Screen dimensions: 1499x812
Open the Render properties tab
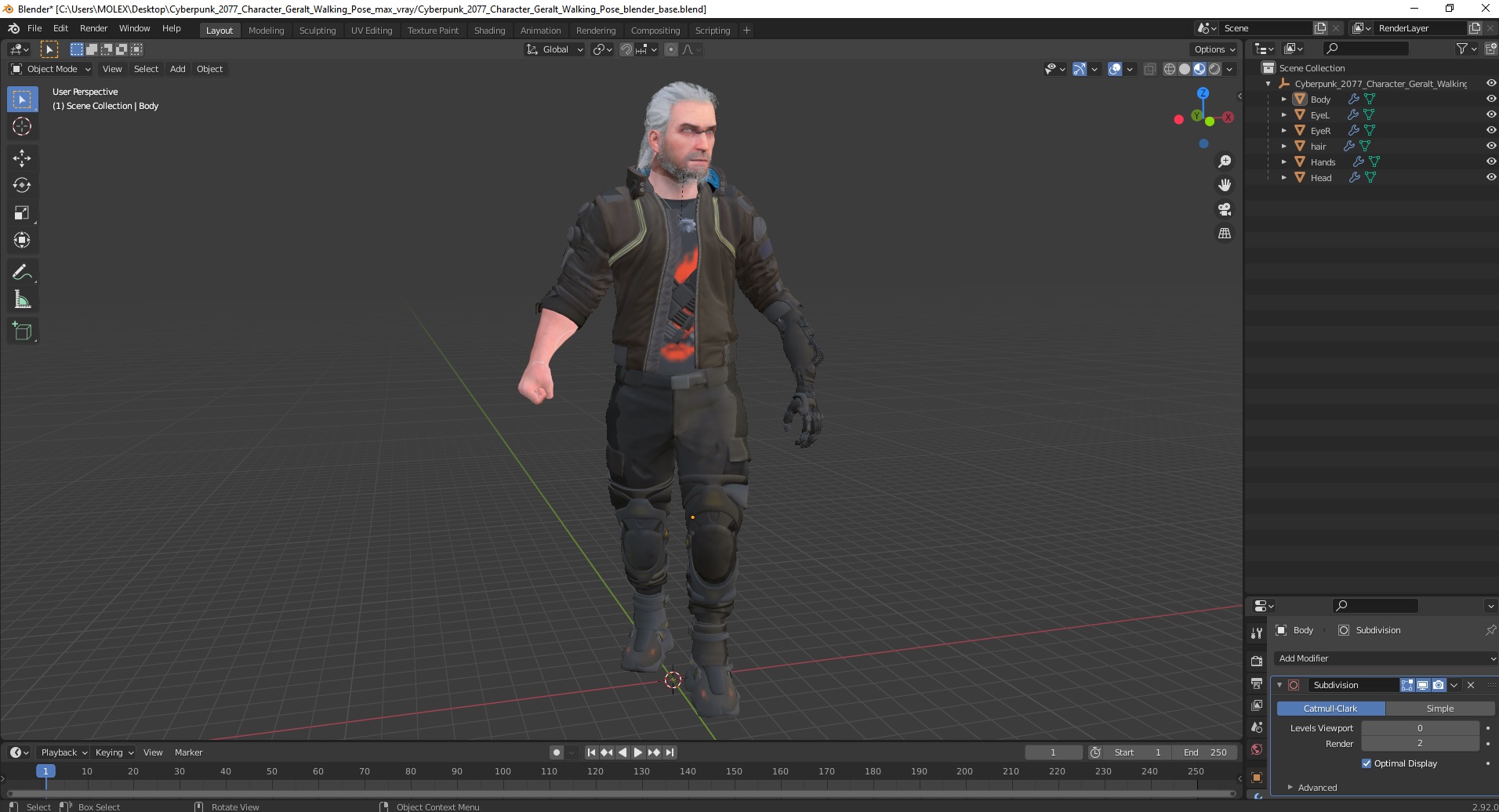[1257, 662]
